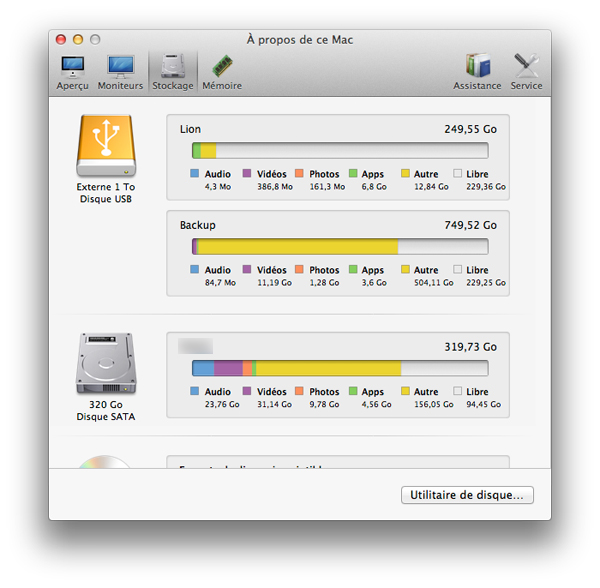Screen dimensions: 600x588
Task: Click the 12,84 Go Autre value
Action: [431, 187]
